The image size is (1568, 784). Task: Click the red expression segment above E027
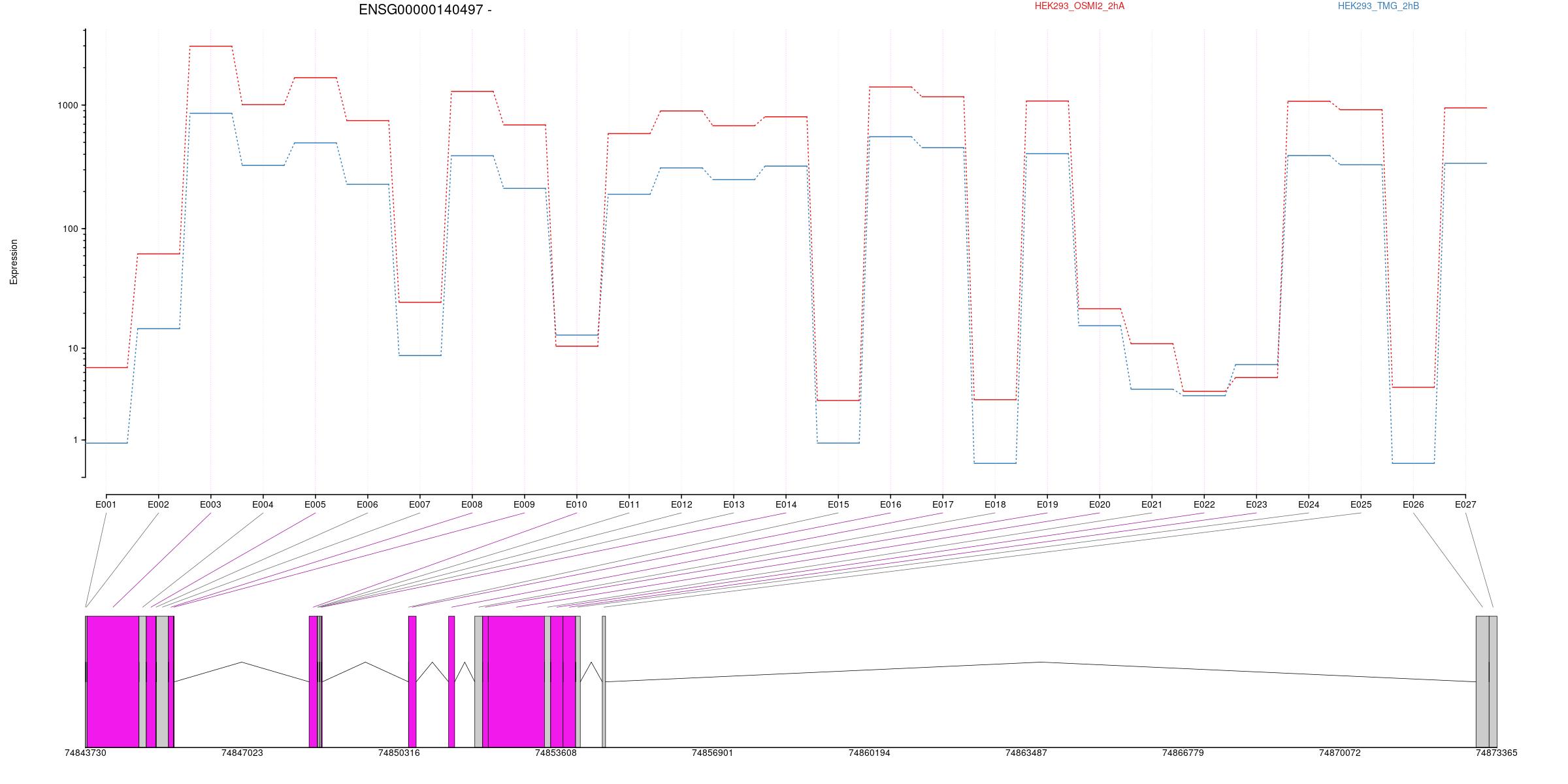pyautogui.click(x=1465, y=108)
